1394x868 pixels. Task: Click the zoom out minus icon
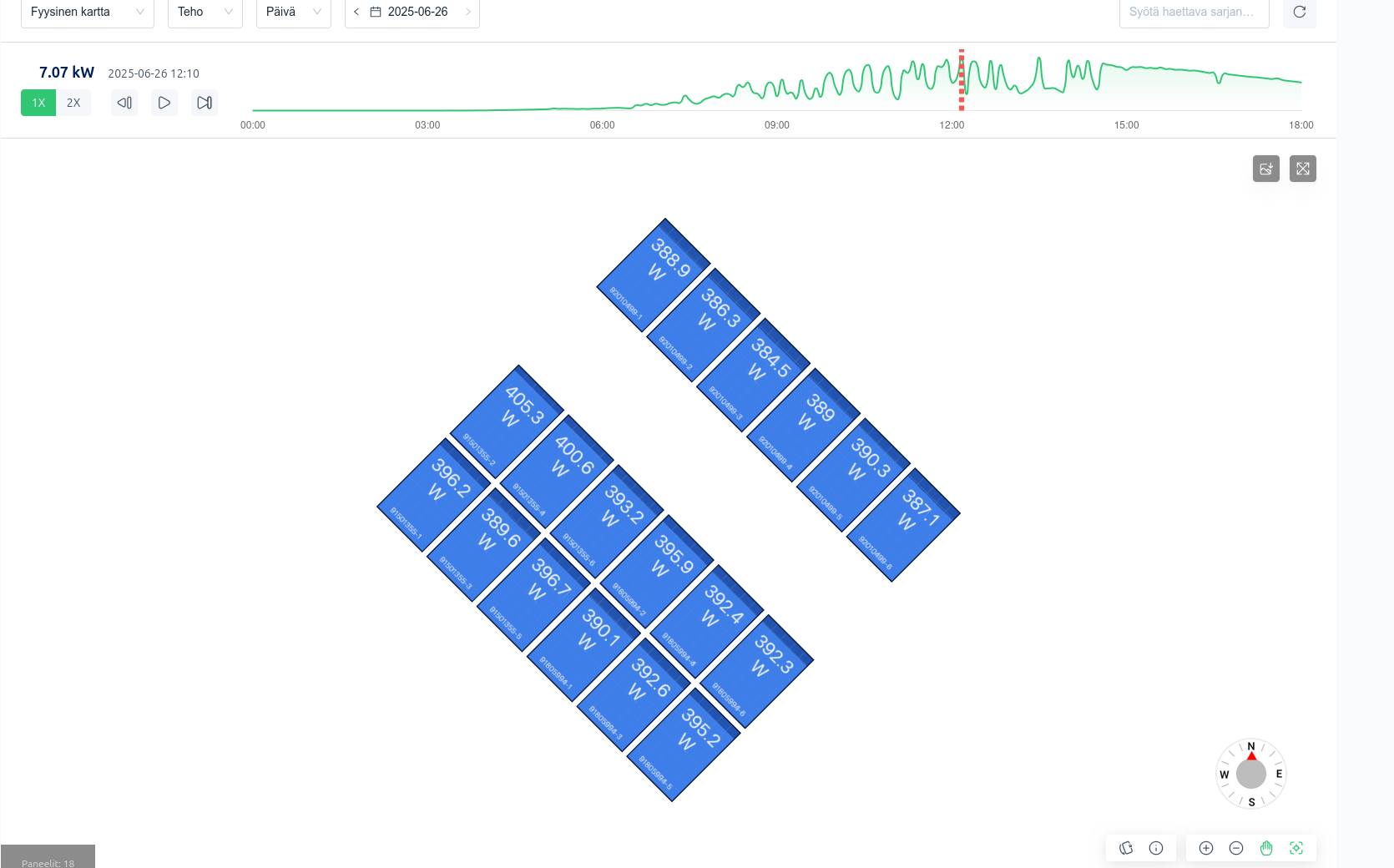coord(1236,848)
